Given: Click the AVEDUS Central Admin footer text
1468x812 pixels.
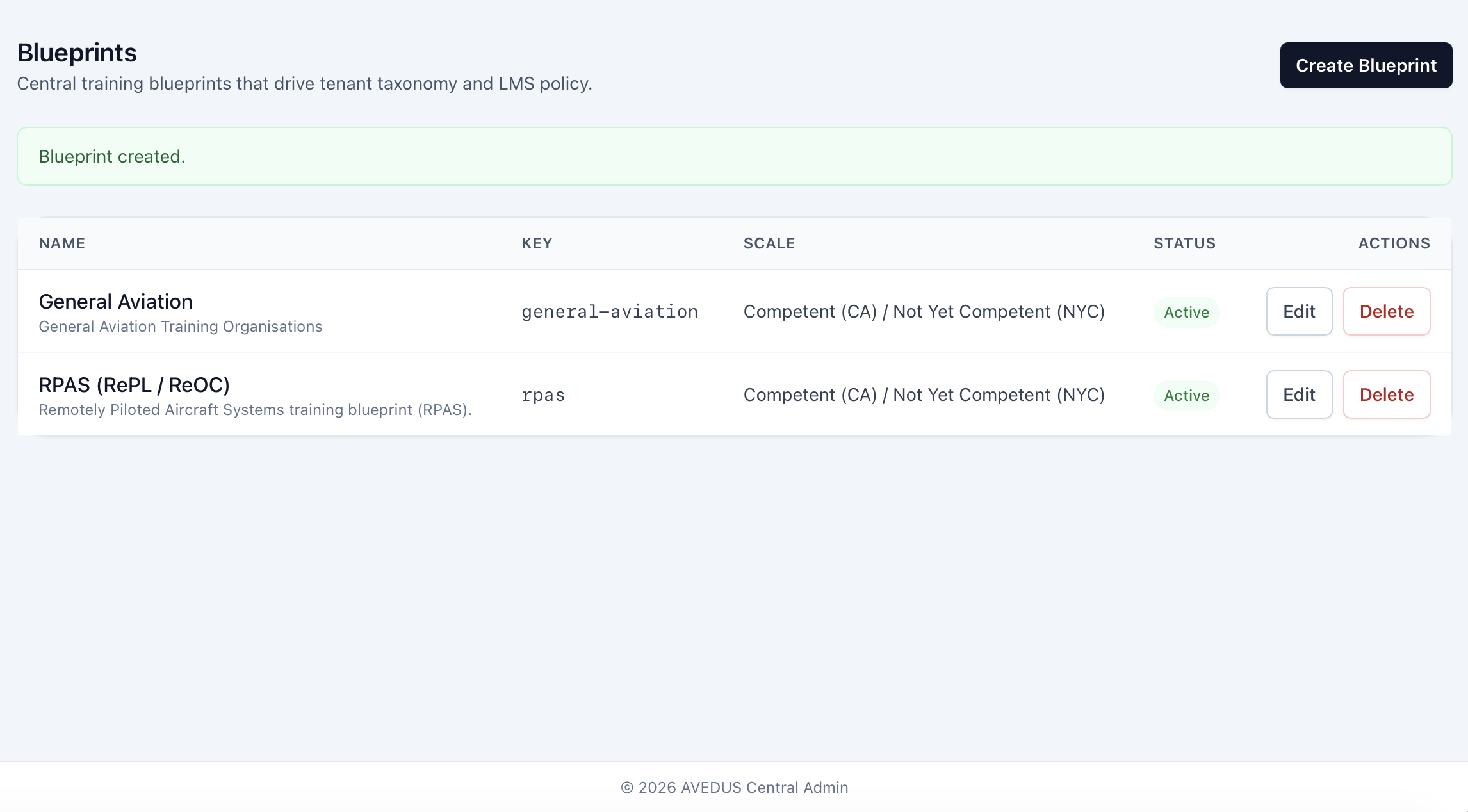Looking at the screenshot, I should point(734,788).
